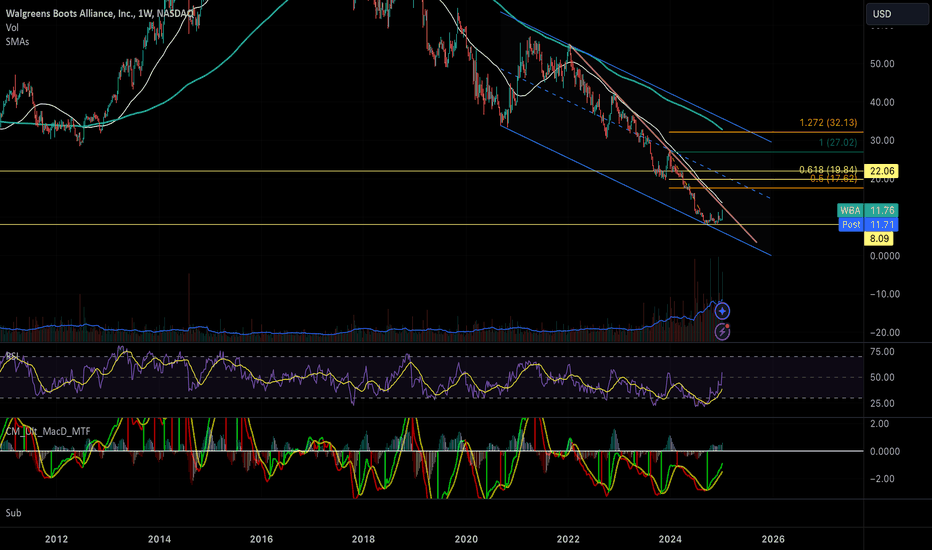Image resolution: width=932 pixels, height=550 pixels.
Task: Click the 2018 year on time axis
Action: [x=364, y=539]
